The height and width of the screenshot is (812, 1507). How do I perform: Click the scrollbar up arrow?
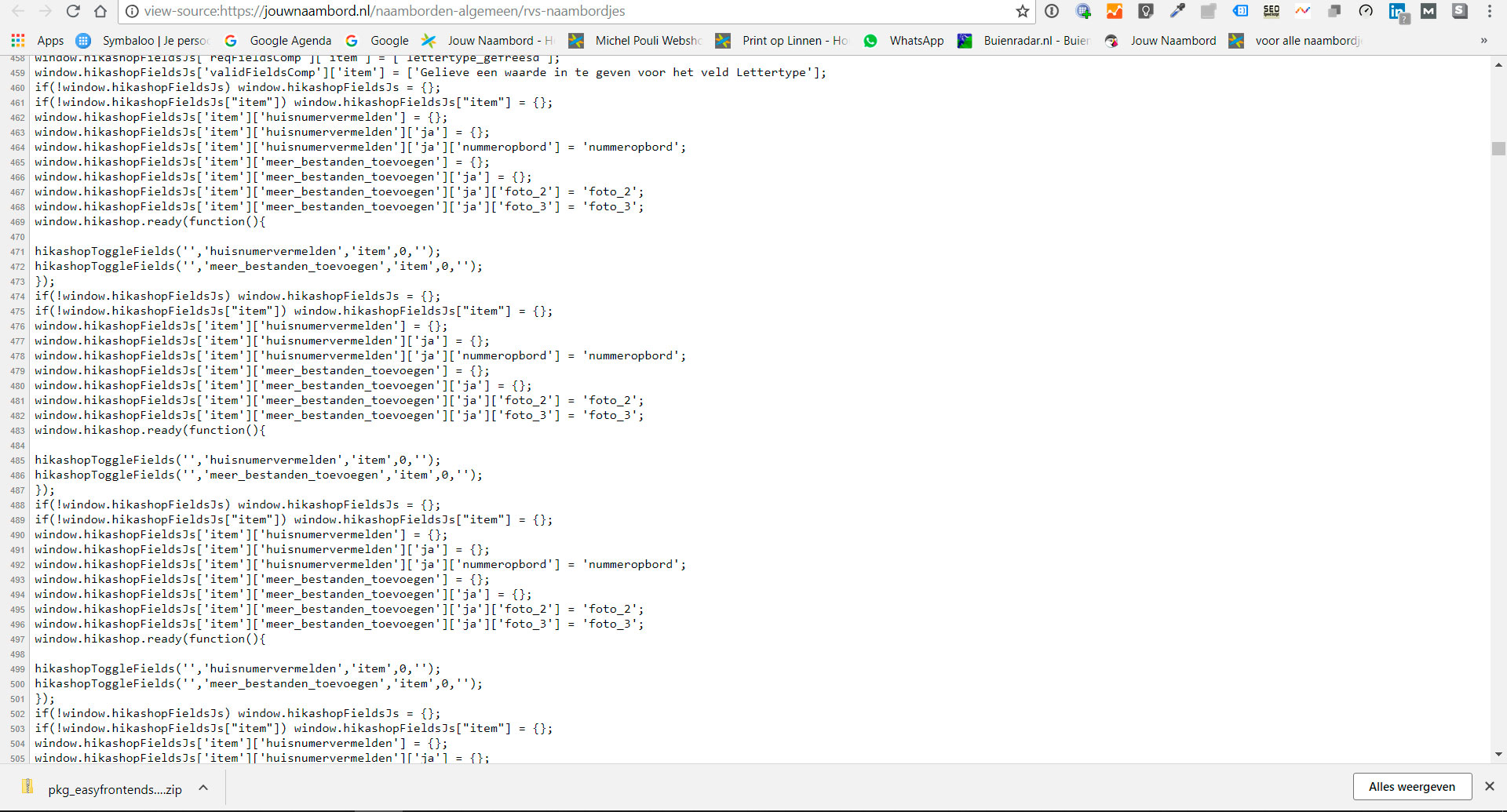tap(1498, 64)
